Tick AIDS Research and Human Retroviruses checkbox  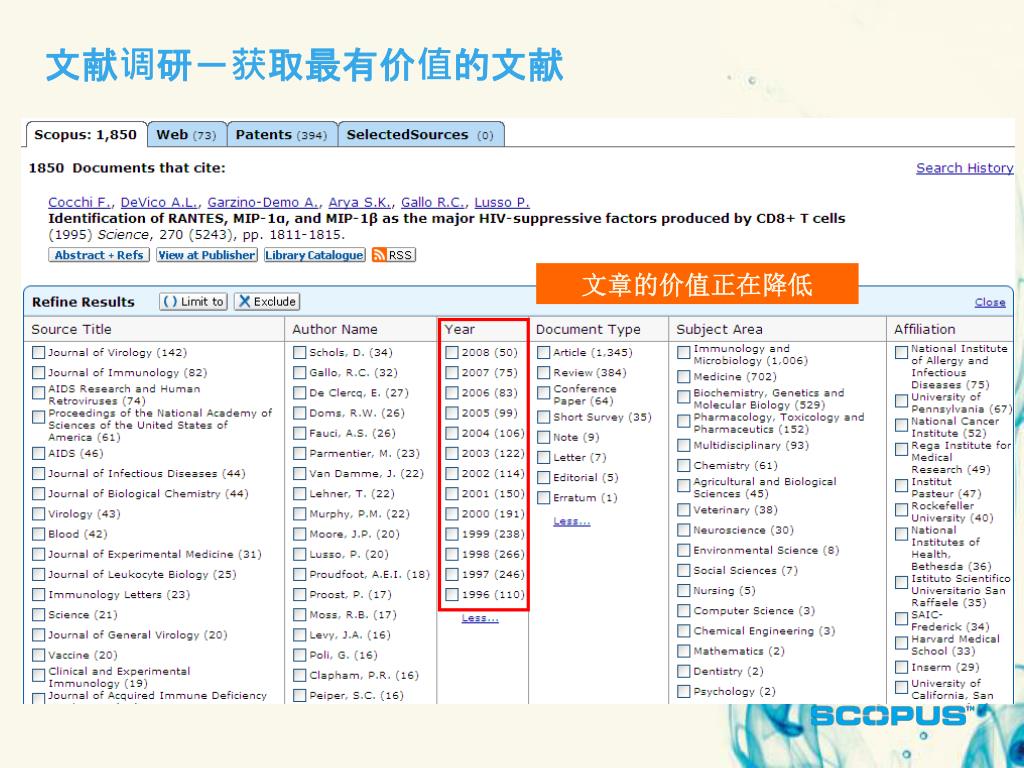(39, 392)
